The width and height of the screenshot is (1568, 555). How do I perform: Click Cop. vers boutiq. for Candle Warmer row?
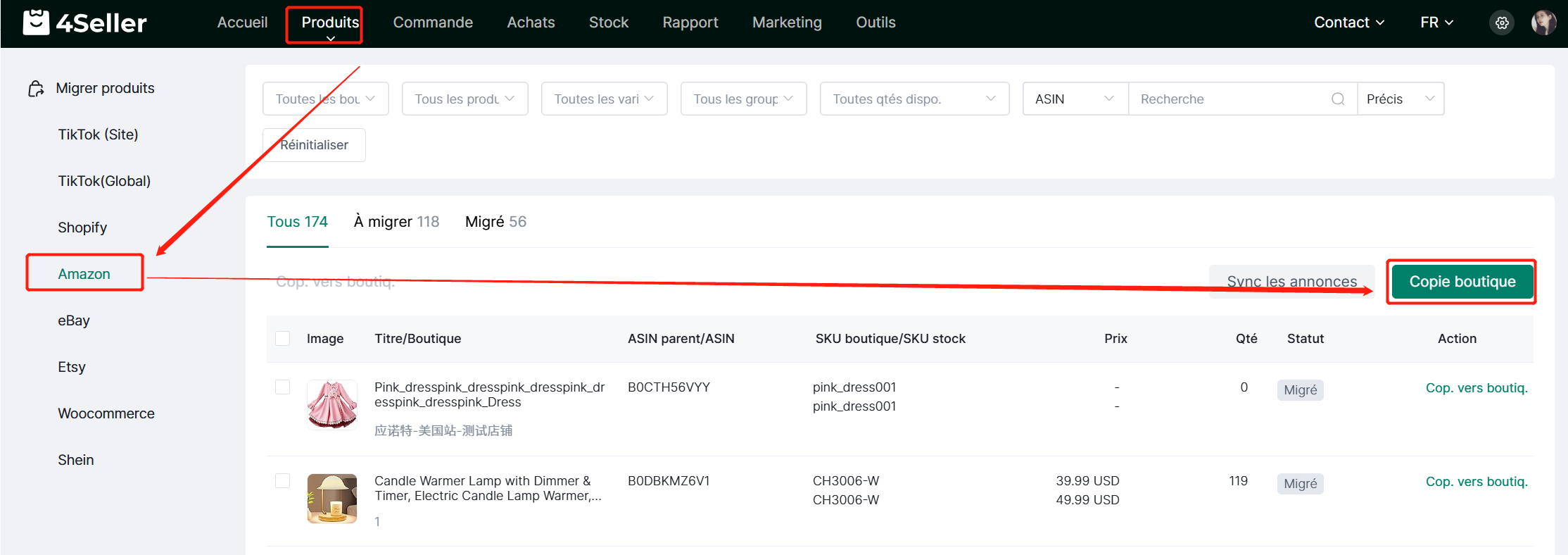pos(1477,482)
